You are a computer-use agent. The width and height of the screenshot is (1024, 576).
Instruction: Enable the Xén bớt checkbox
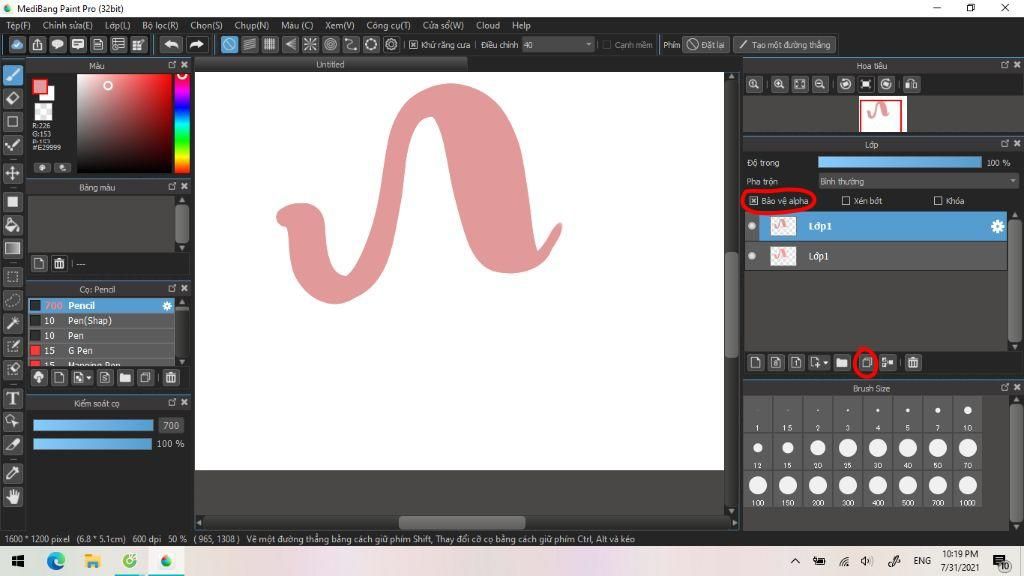[x=846, y=200]
